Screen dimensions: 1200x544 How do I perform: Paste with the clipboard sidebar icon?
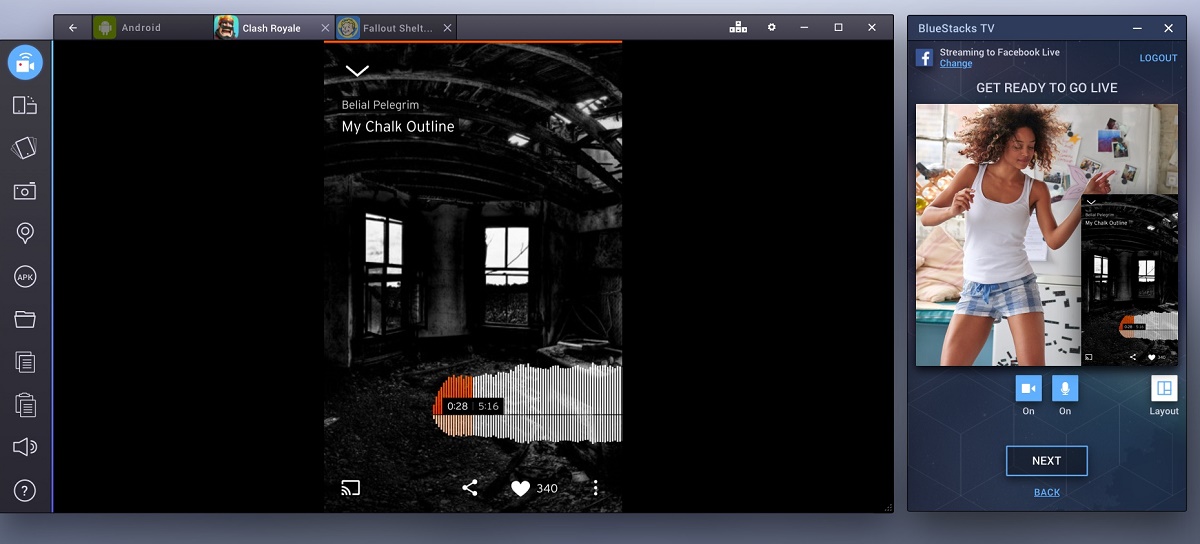coord(25,405)
